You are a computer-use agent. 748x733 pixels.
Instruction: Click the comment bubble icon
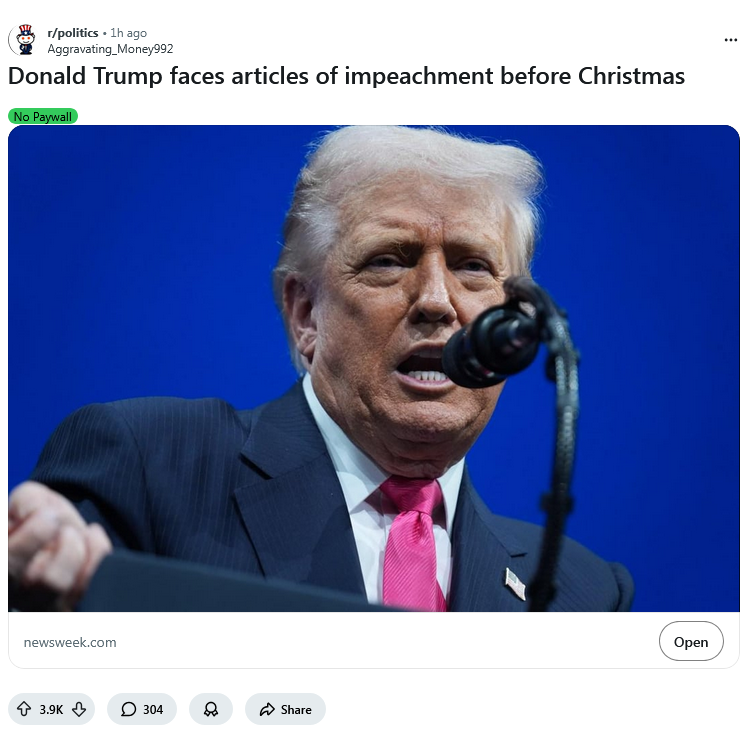128,709
